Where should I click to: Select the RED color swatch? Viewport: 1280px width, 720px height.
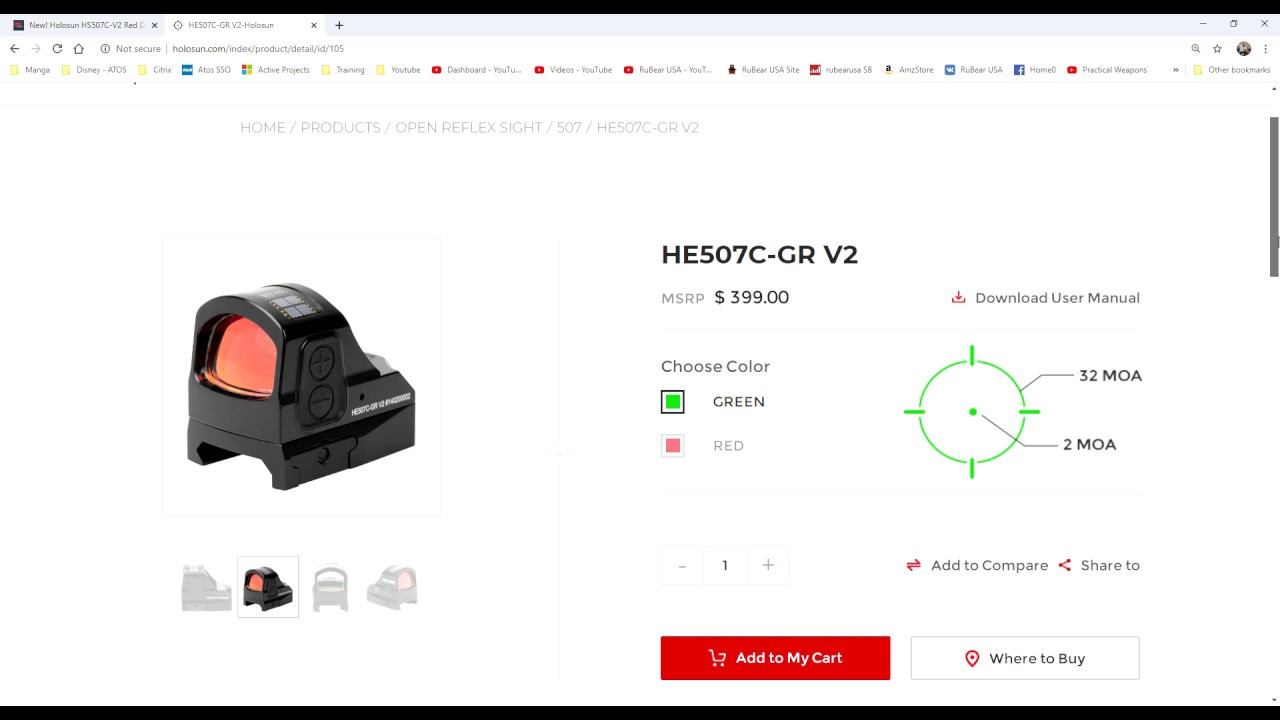point(673,446)
